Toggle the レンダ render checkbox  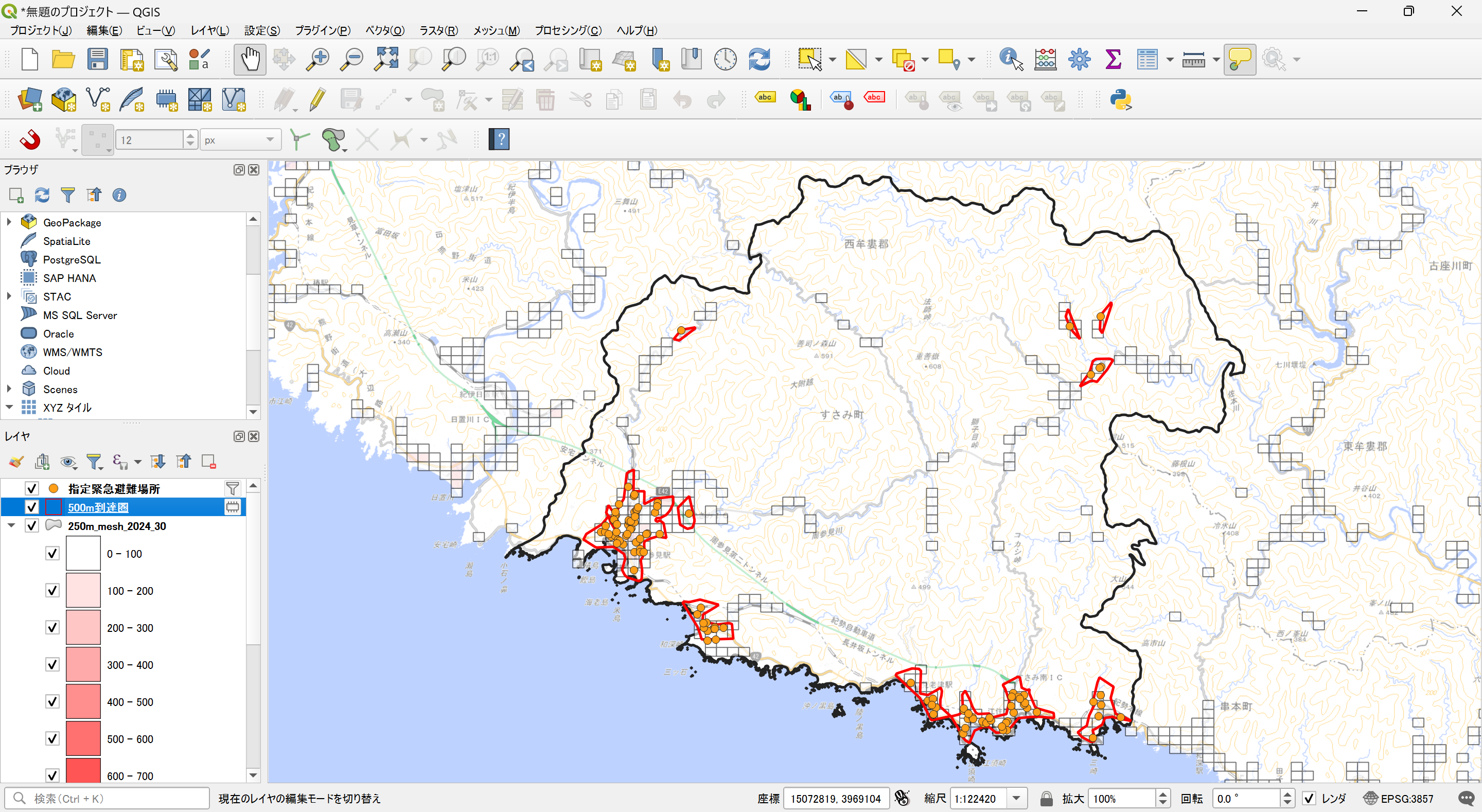[x=1310, y=798]
